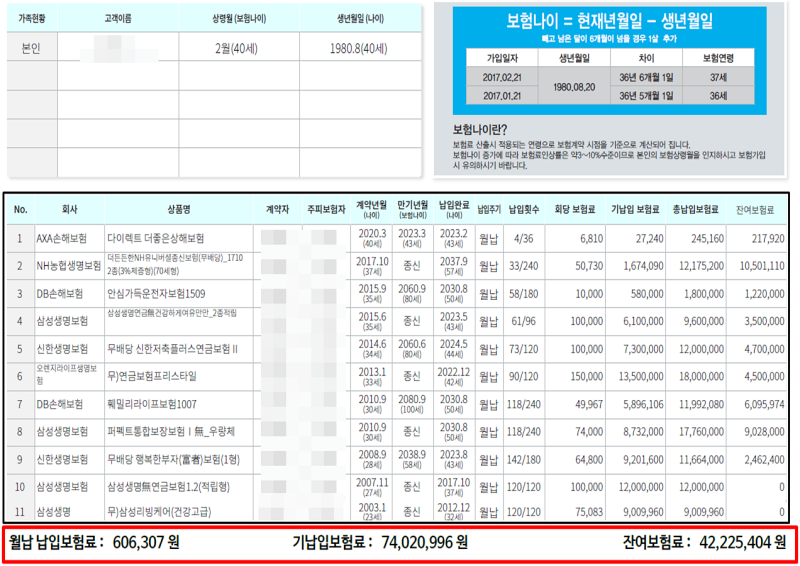Click the 보험나이란? heading
Image resolution: width=800 pixels, height=566 pixels.
tap(480, 129)
